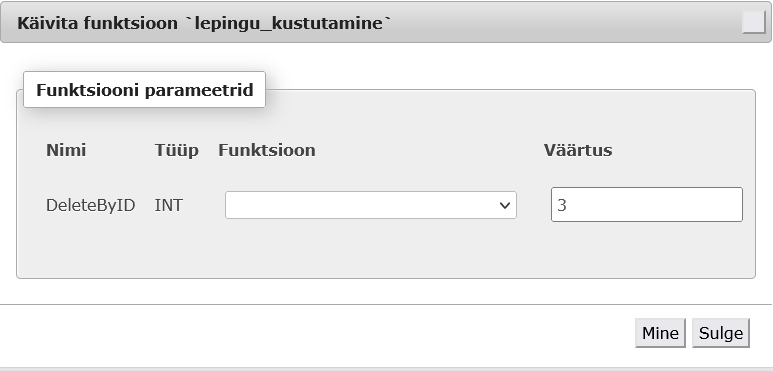
Task: Focus the Väärtus input containing 3
Action: click(647, 204)
